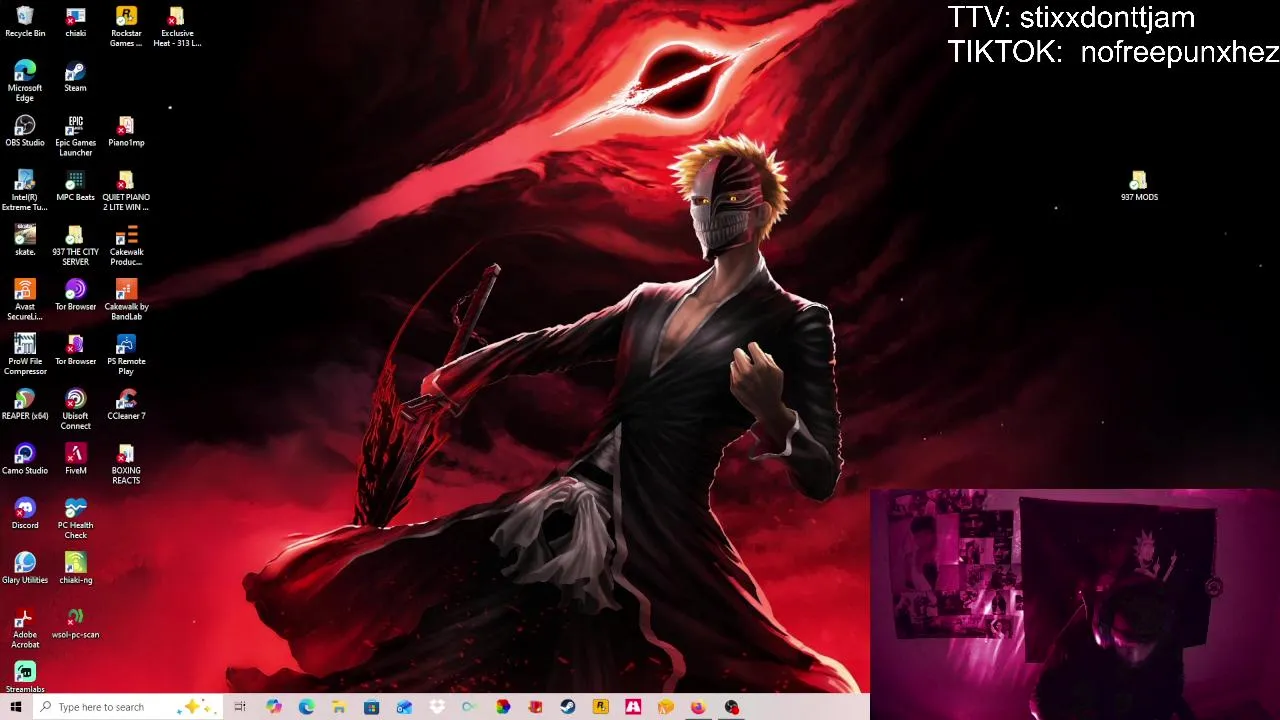The width and height of the screenshot is (1280, 720).
Task: Select the Discord desktop shortcut
Action: (x=25, y=514)
